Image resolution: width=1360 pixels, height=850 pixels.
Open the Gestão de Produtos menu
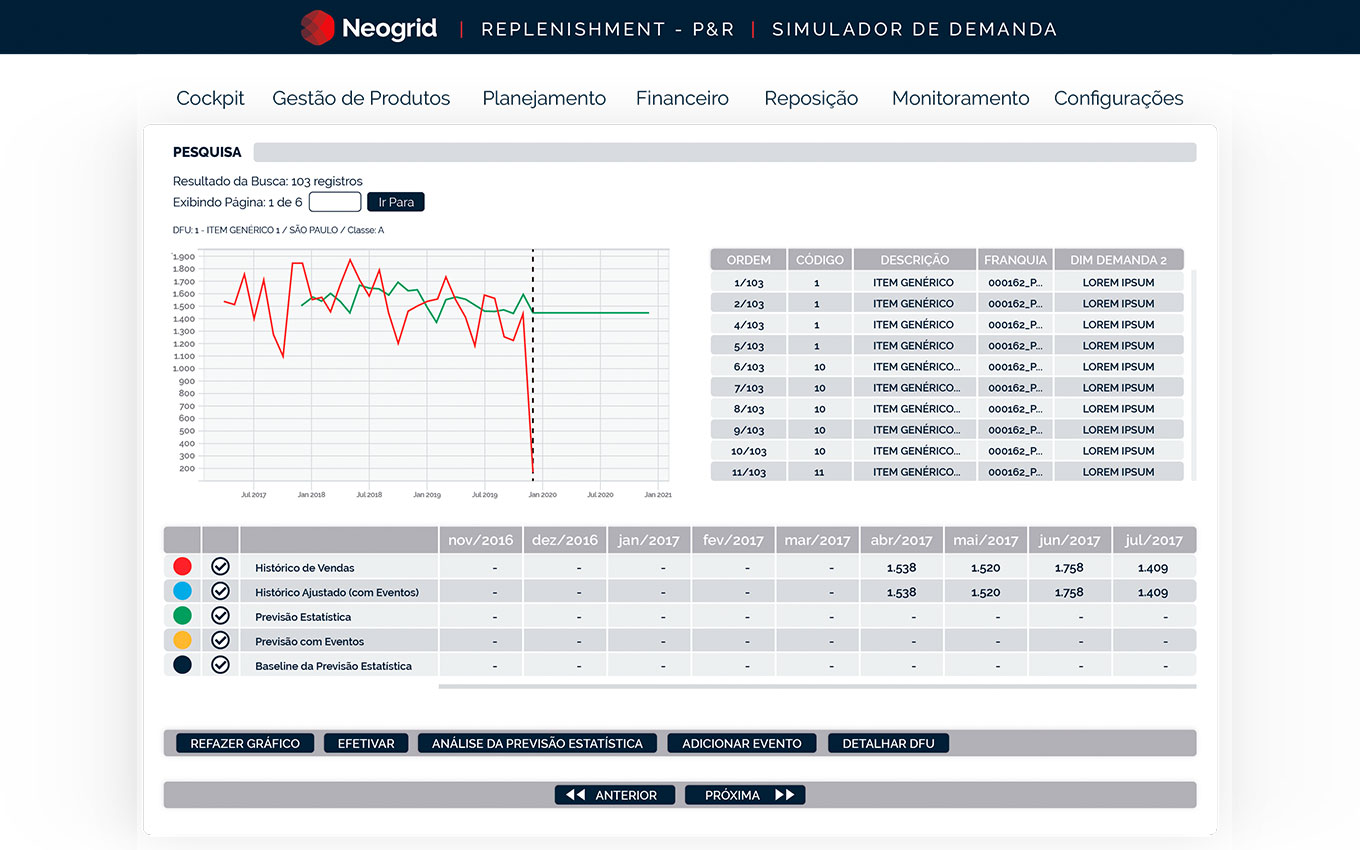[361, 98]
